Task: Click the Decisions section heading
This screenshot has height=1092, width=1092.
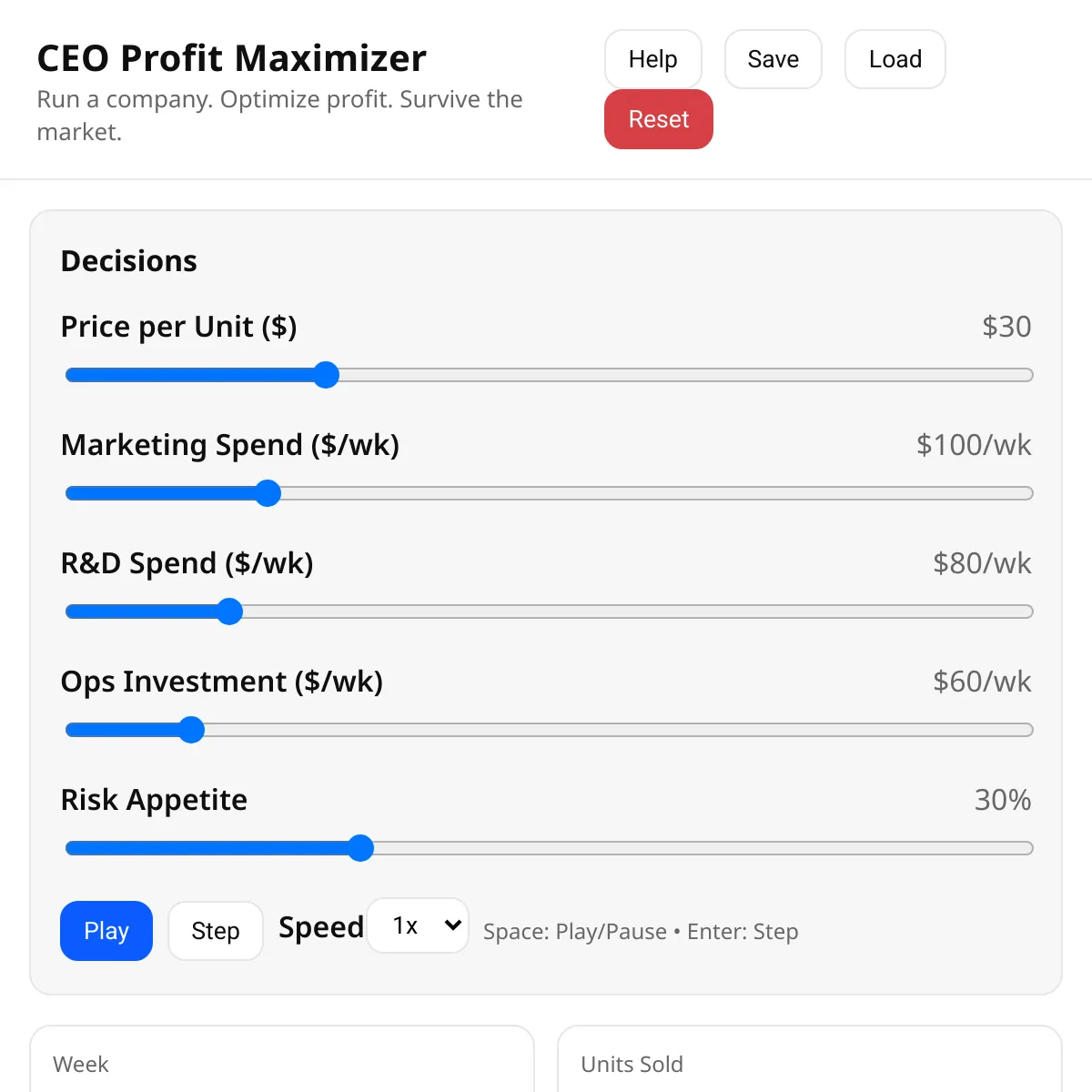Action: click(x=128, y=261)
